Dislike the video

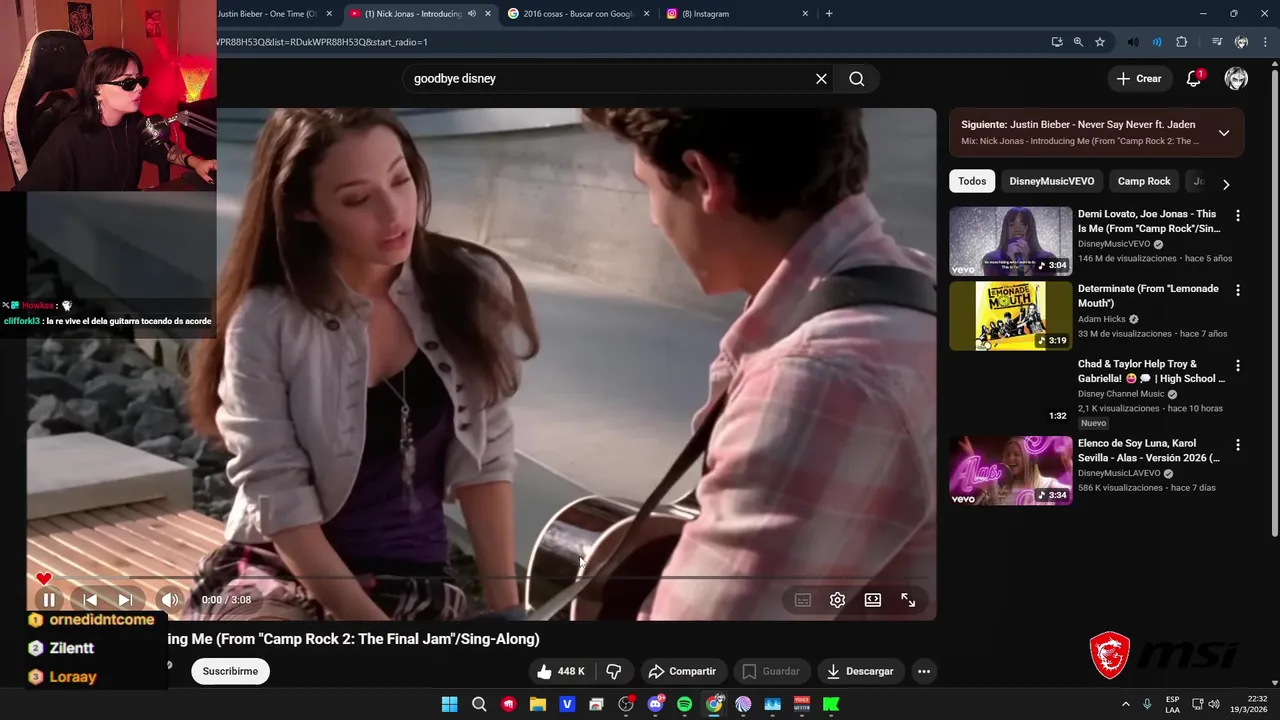614,671
